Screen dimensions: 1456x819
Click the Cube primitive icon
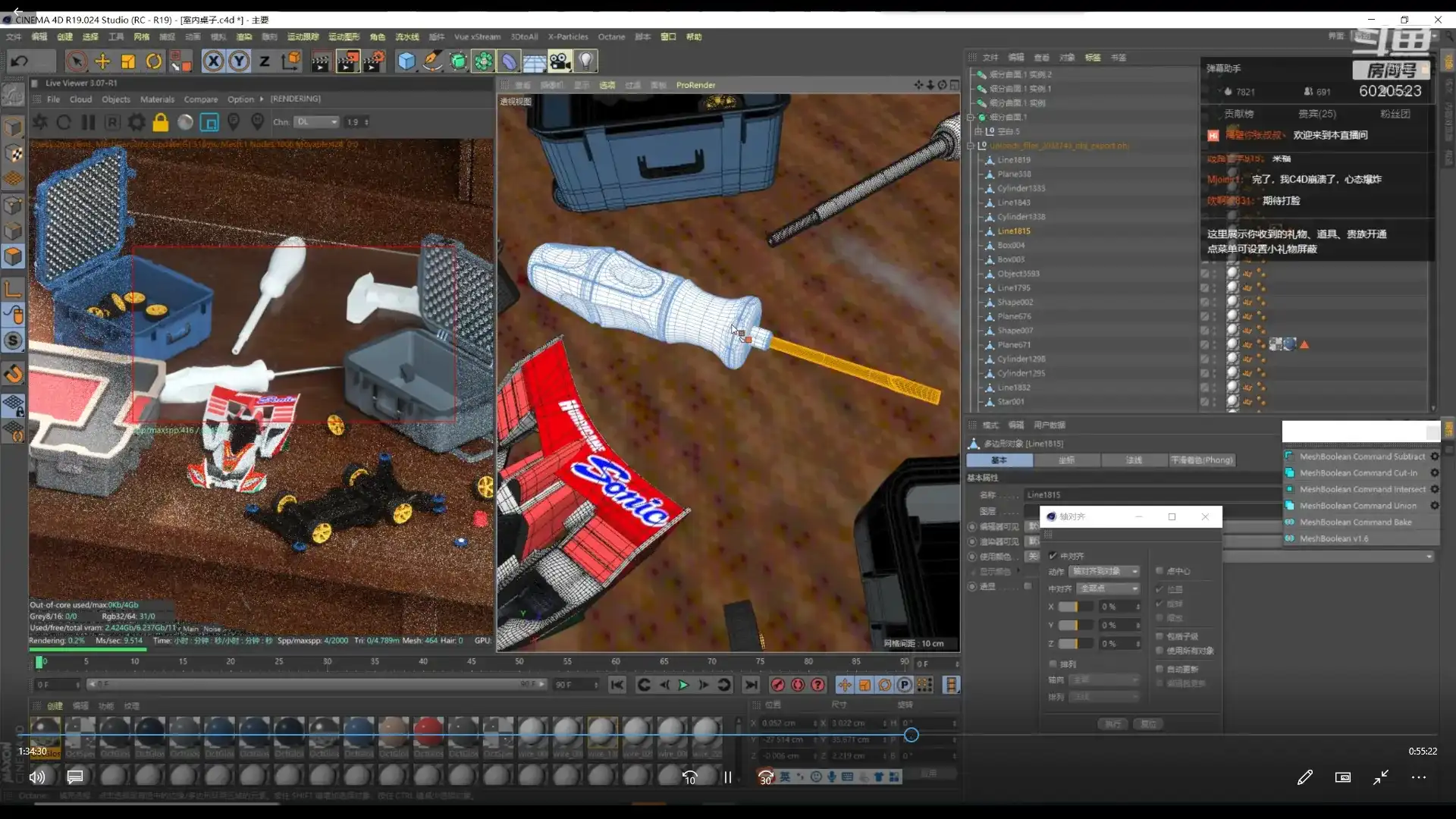(406, 61)
